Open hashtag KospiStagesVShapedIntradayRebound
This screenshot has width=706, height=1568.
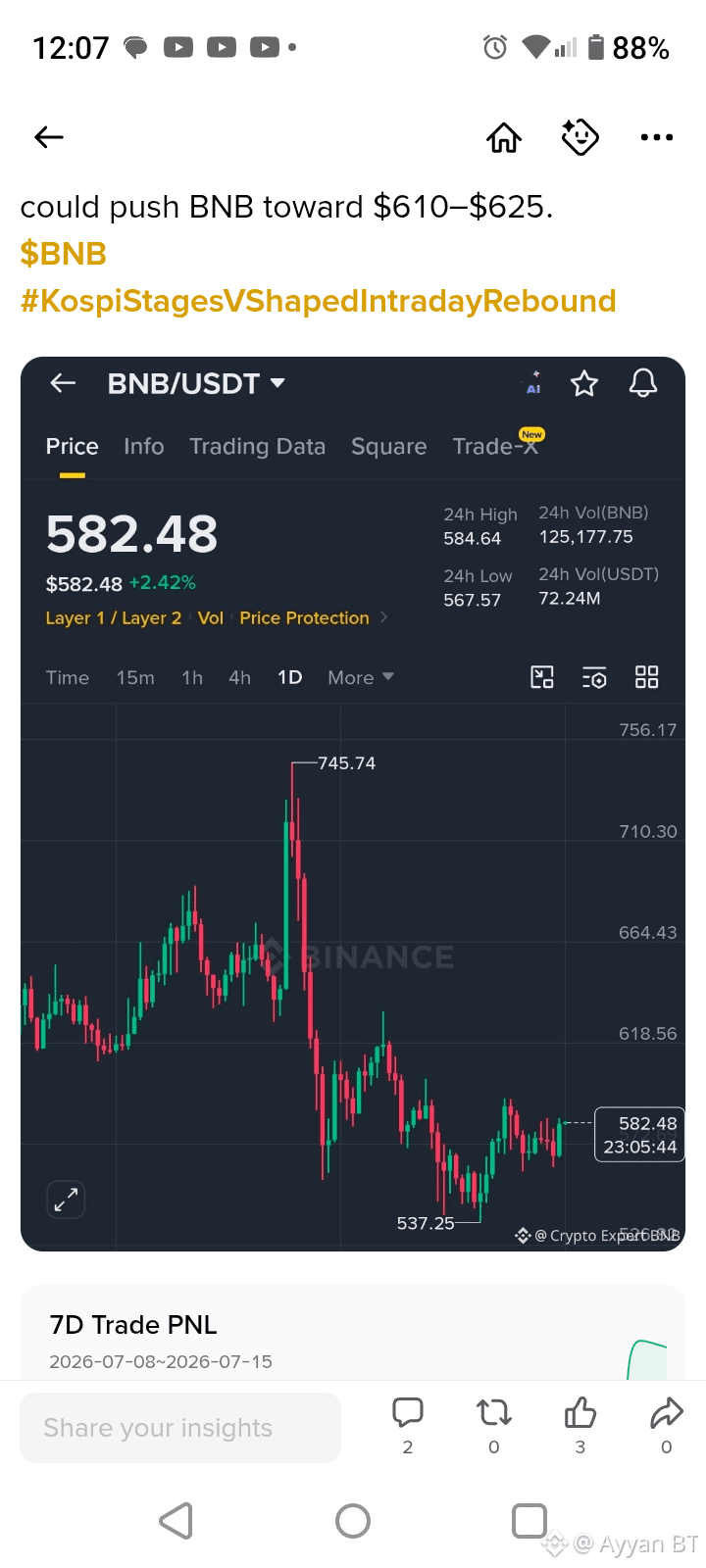coord(318,301)
